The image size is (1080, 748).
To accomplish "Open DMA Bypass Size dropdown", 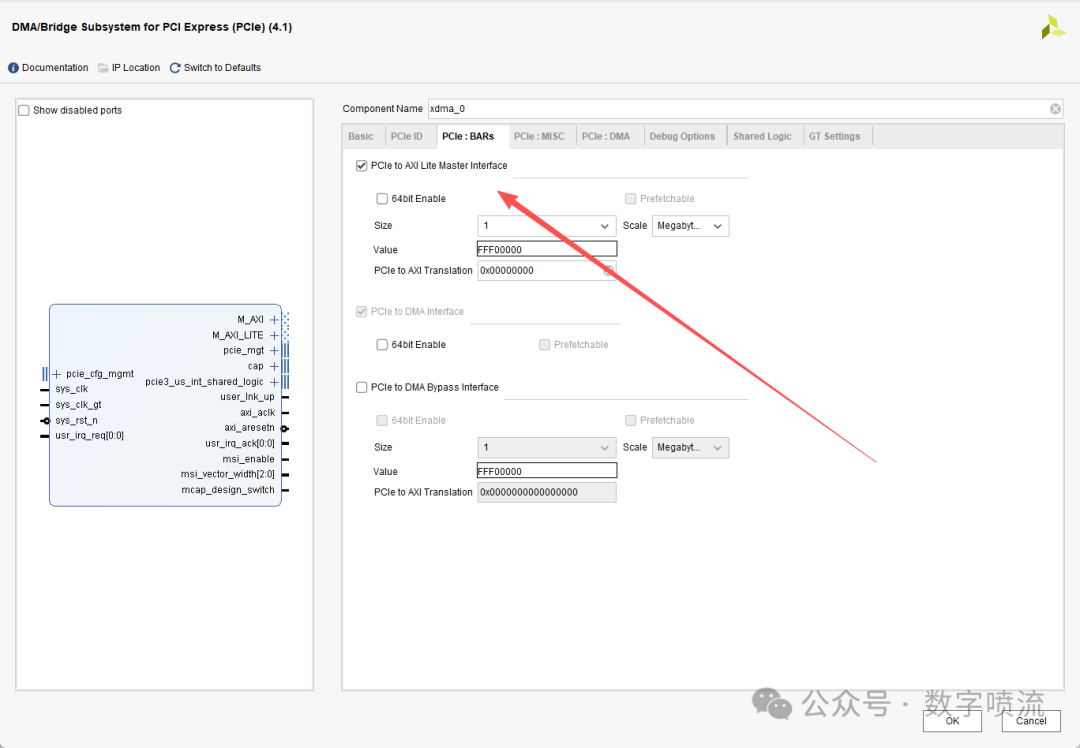I will click(x=547, y=448).
